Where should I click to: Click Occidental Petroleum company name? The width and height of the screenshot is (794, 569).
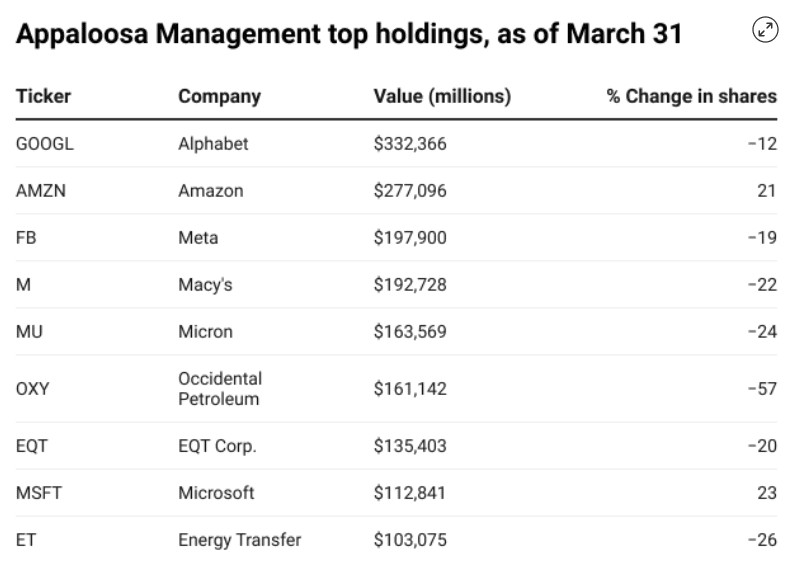219,389
